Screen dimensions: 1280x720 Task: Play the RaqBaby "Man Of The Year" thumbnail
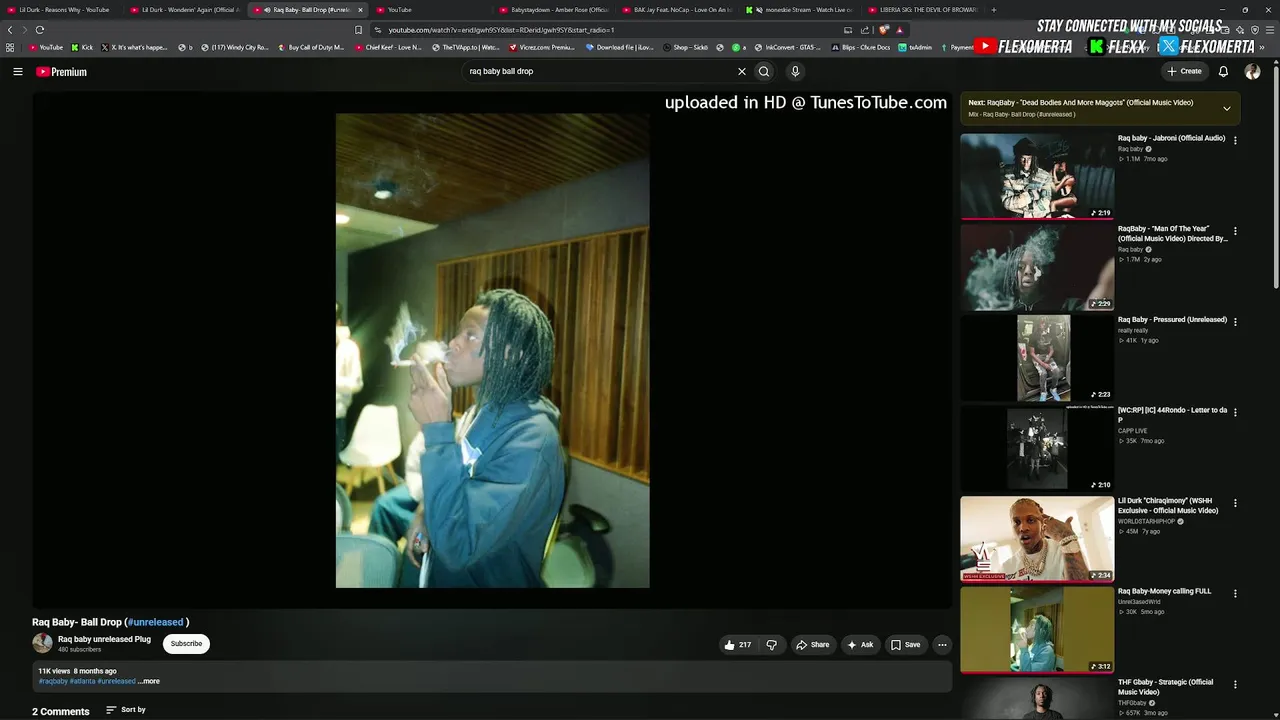click(x=1037, y=267)
